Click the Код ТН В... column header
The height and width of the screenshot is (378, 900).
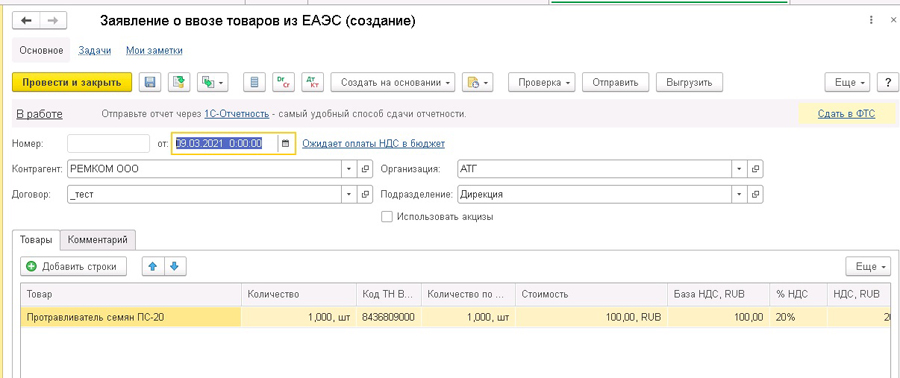pos(389,294)
